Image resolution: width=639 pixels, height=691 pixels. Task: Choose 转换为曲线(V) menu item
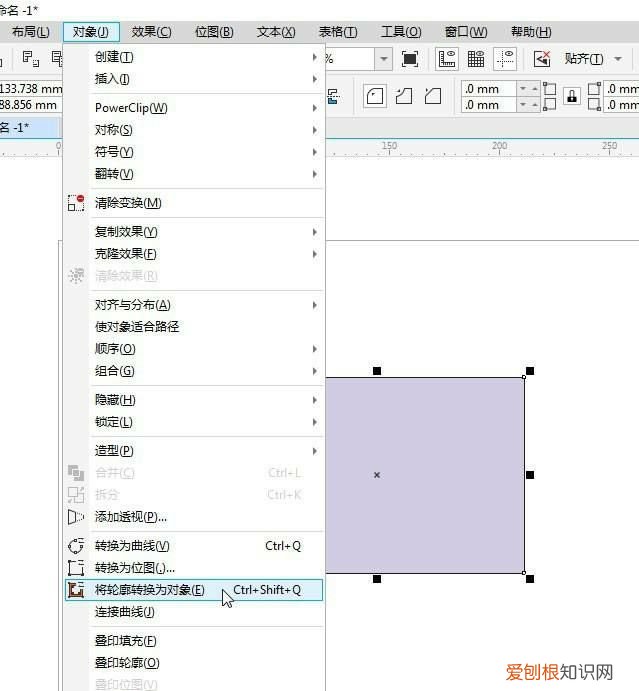[x=194, y=546]
